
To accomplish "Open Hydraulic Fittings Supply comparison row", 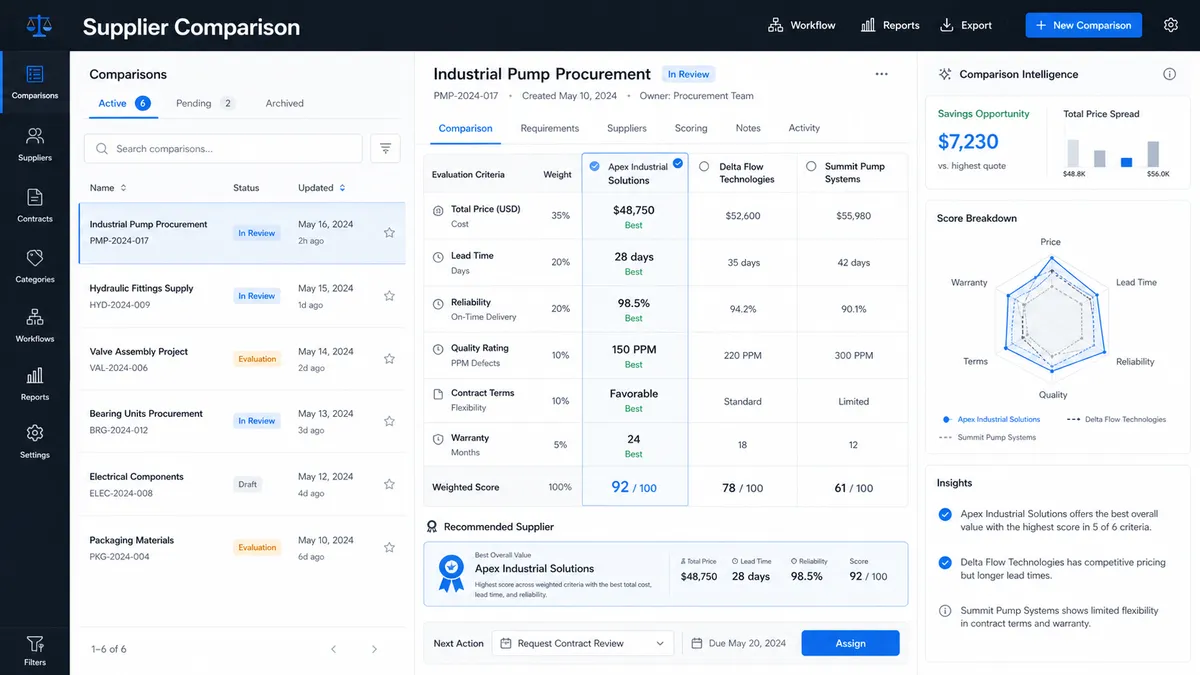I will 242,296.
